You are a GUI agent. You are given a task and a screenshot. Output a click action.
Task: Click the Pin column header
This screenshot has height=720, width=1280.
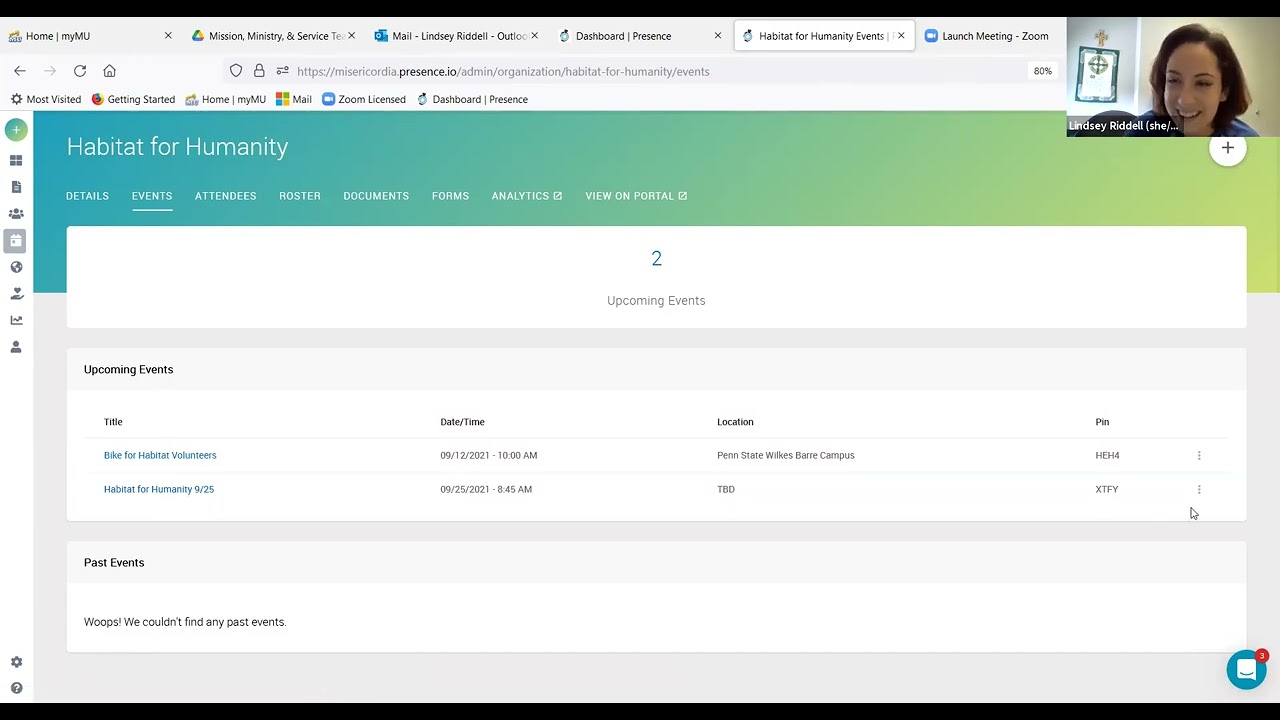point(1102,422)
